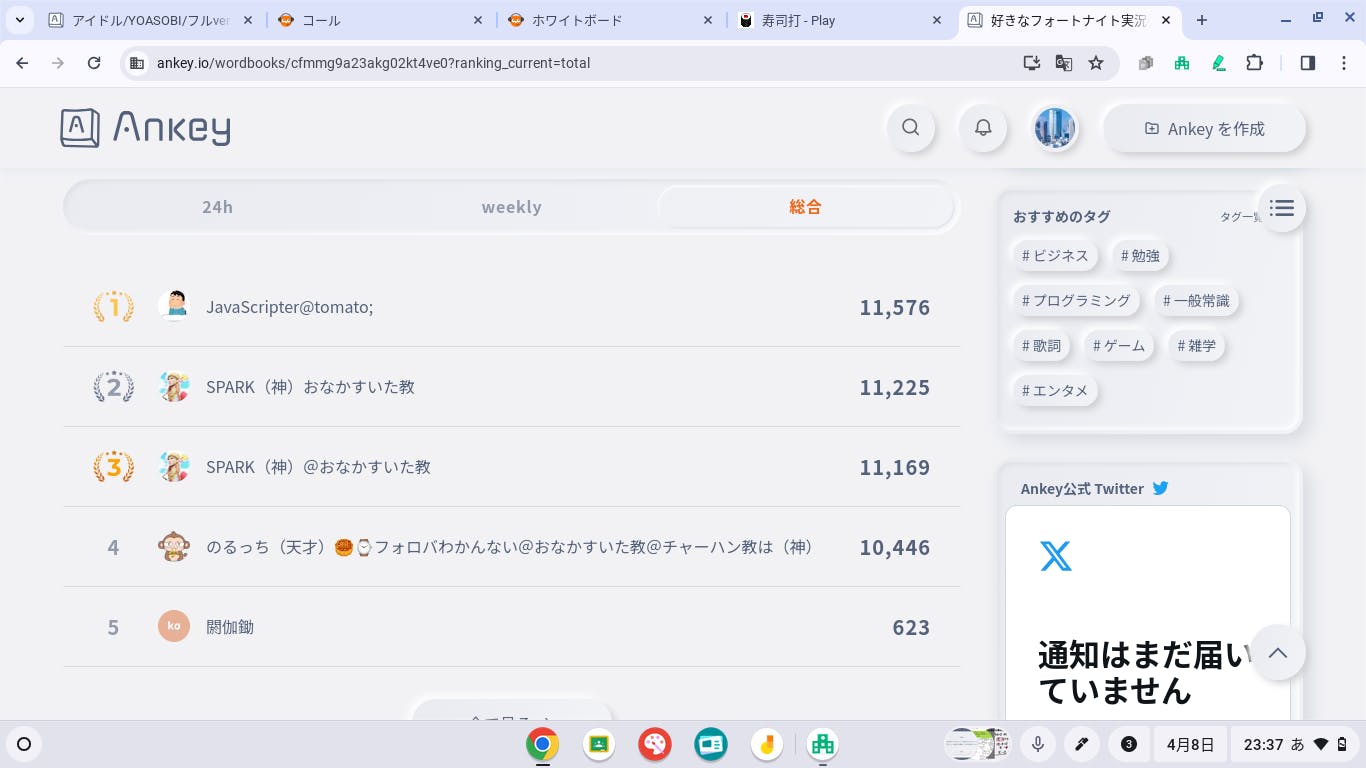Open the #プログラミング tag
1366x768 pixels.
point(1075,300)
